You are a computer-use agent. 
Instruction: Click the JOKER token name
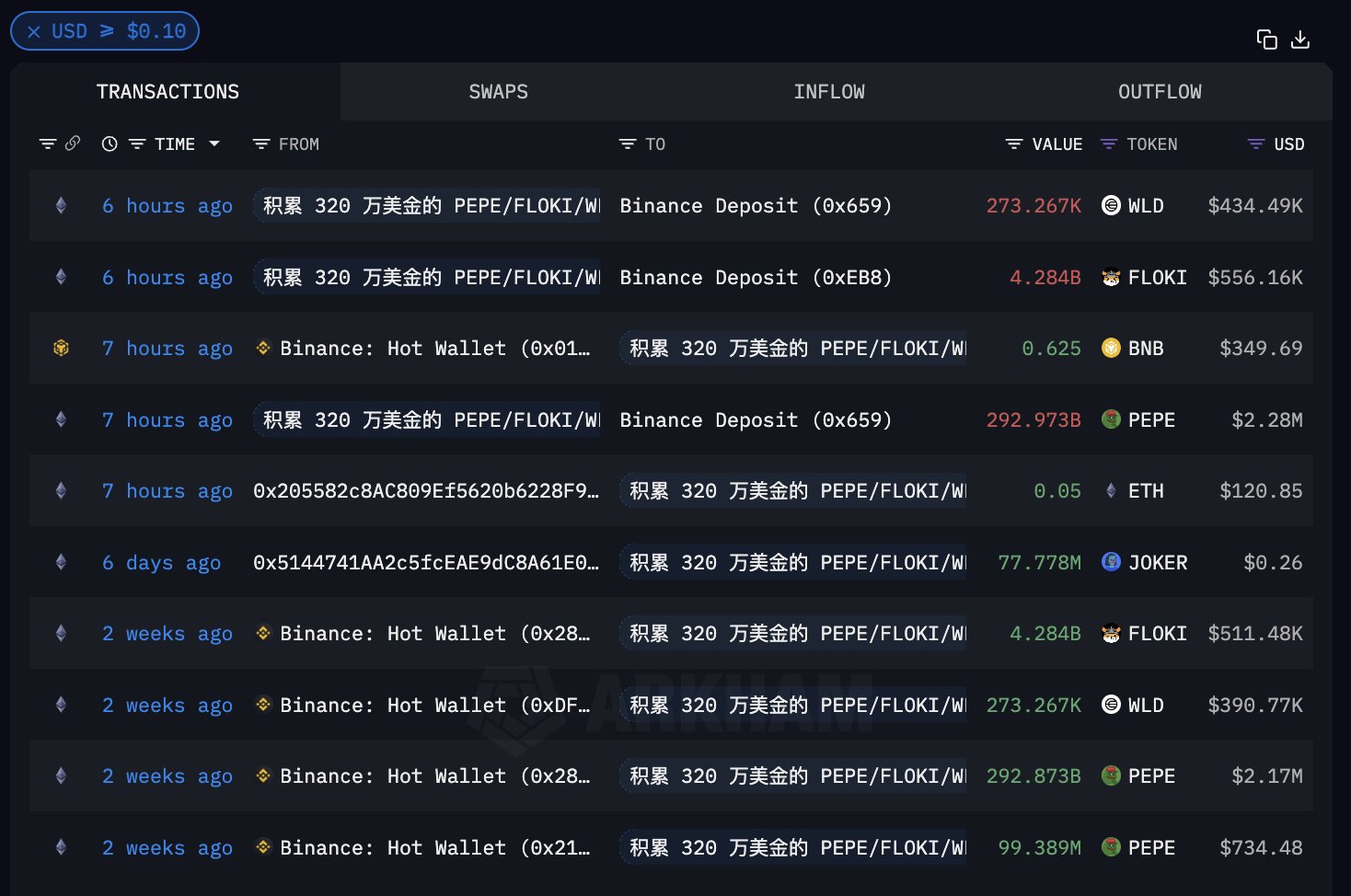1158,563
